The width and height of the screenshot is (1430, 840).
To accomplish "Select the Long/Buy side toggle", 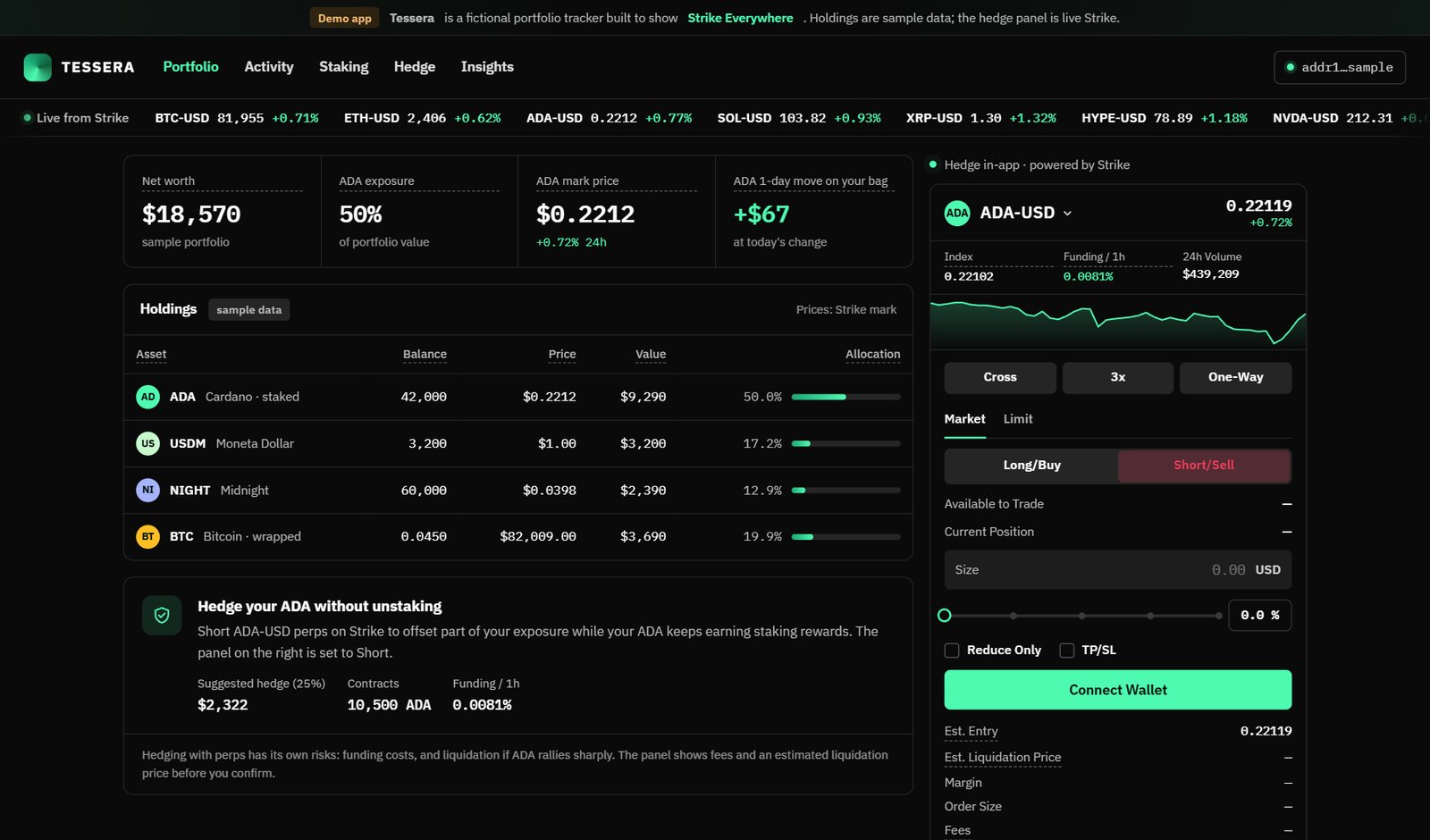I will coord(1031,466).
